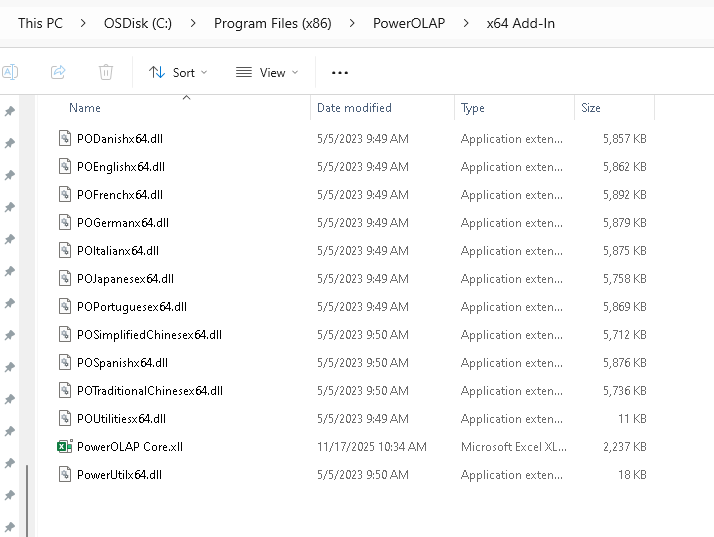
Task: Select POSpanishx64.dll file icon
Action: (65, 362)
